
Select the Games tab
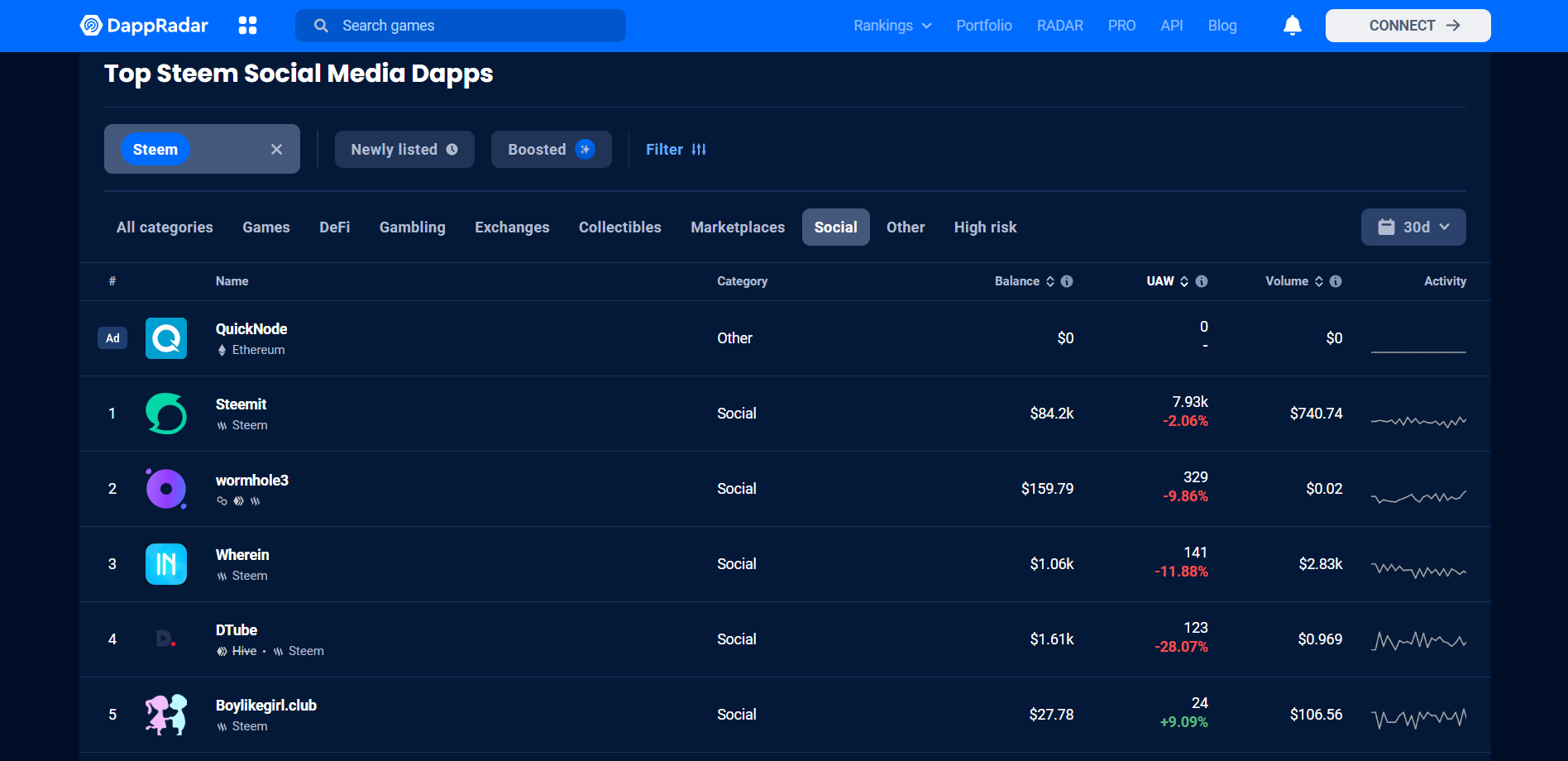[266, 227]
